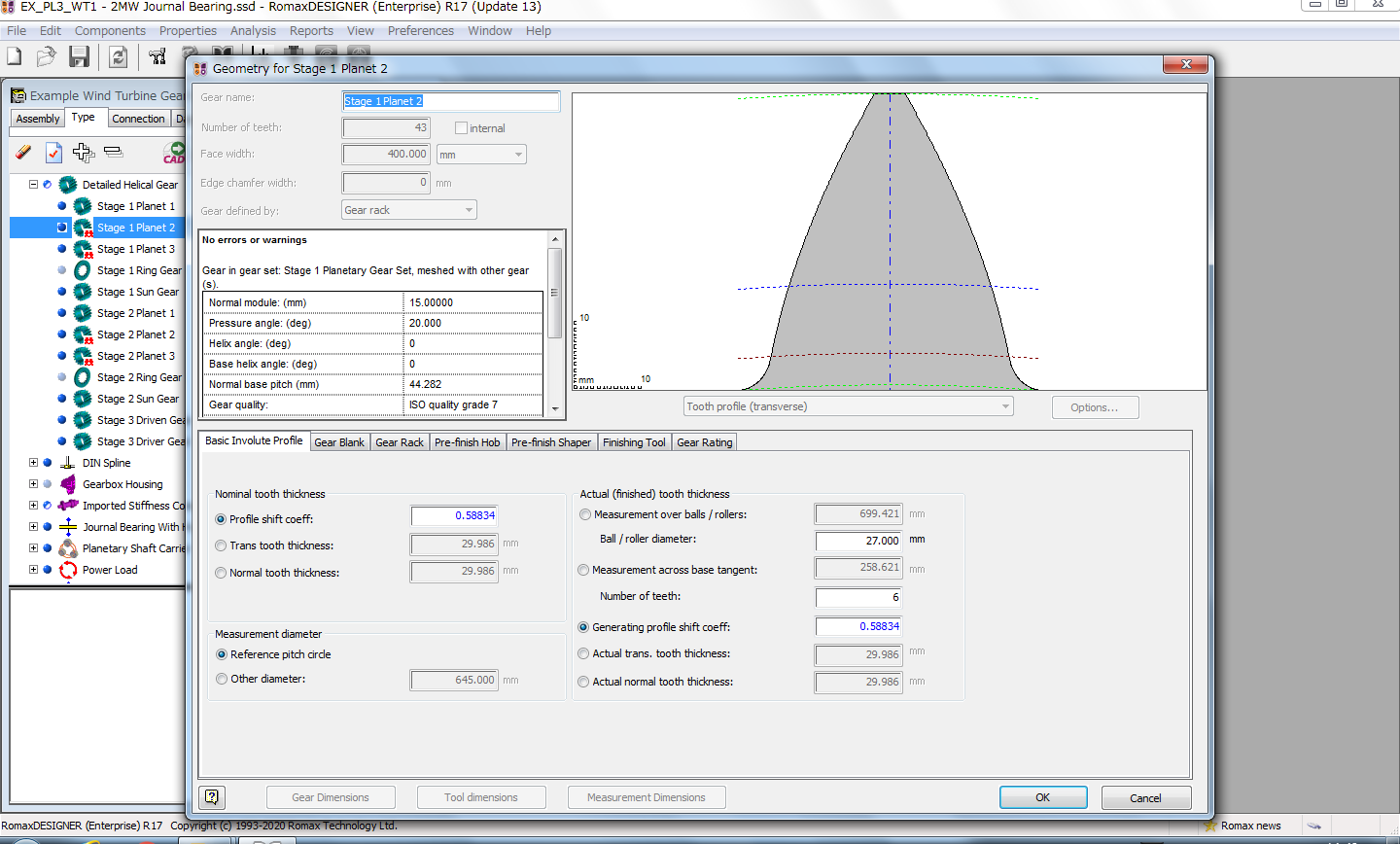Click the OK button
Screen dimensions: 1400x844
pos(1043,797)
